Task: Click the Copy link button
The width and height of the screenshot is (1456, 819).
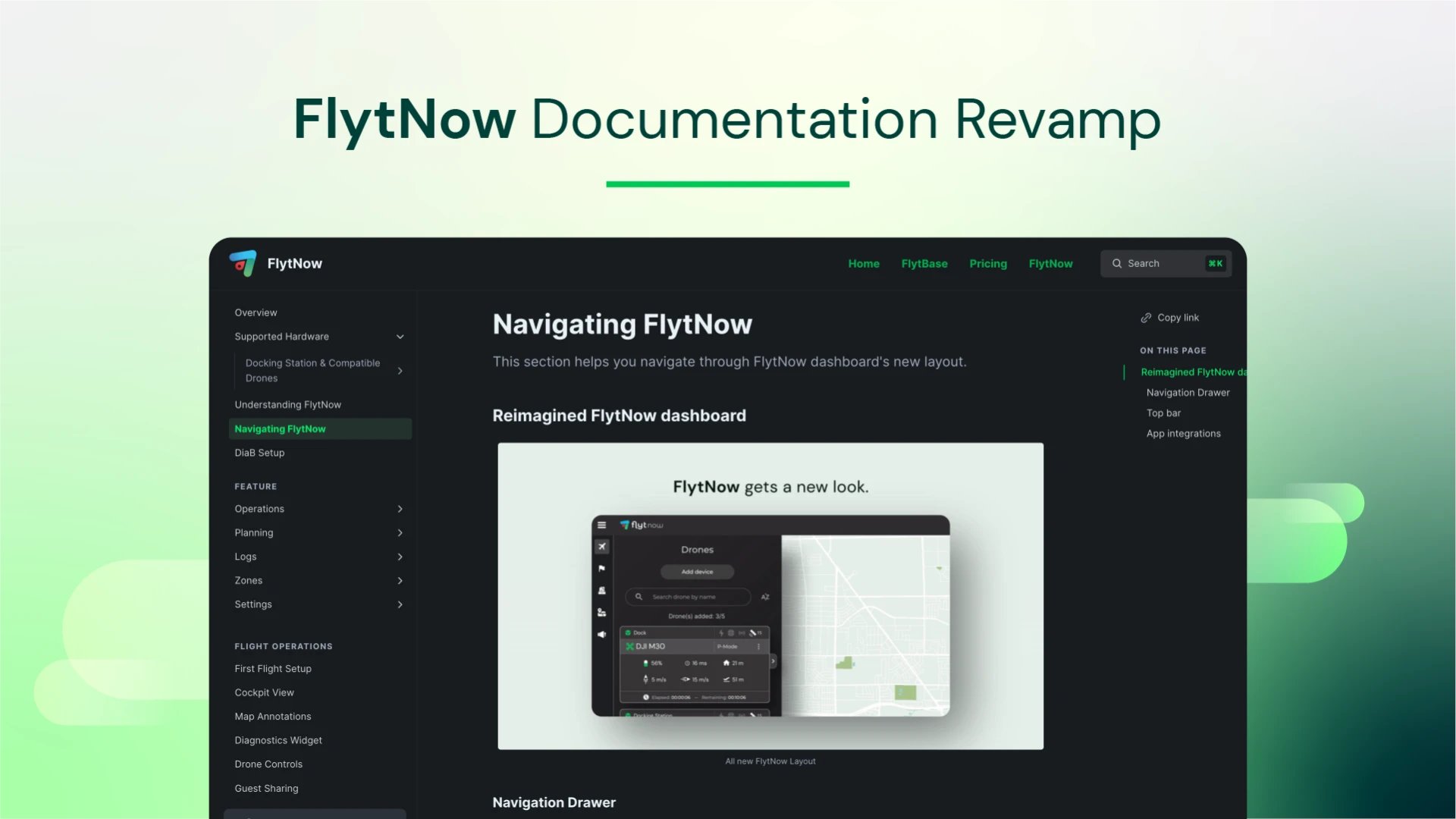Action: [1169, 318]
